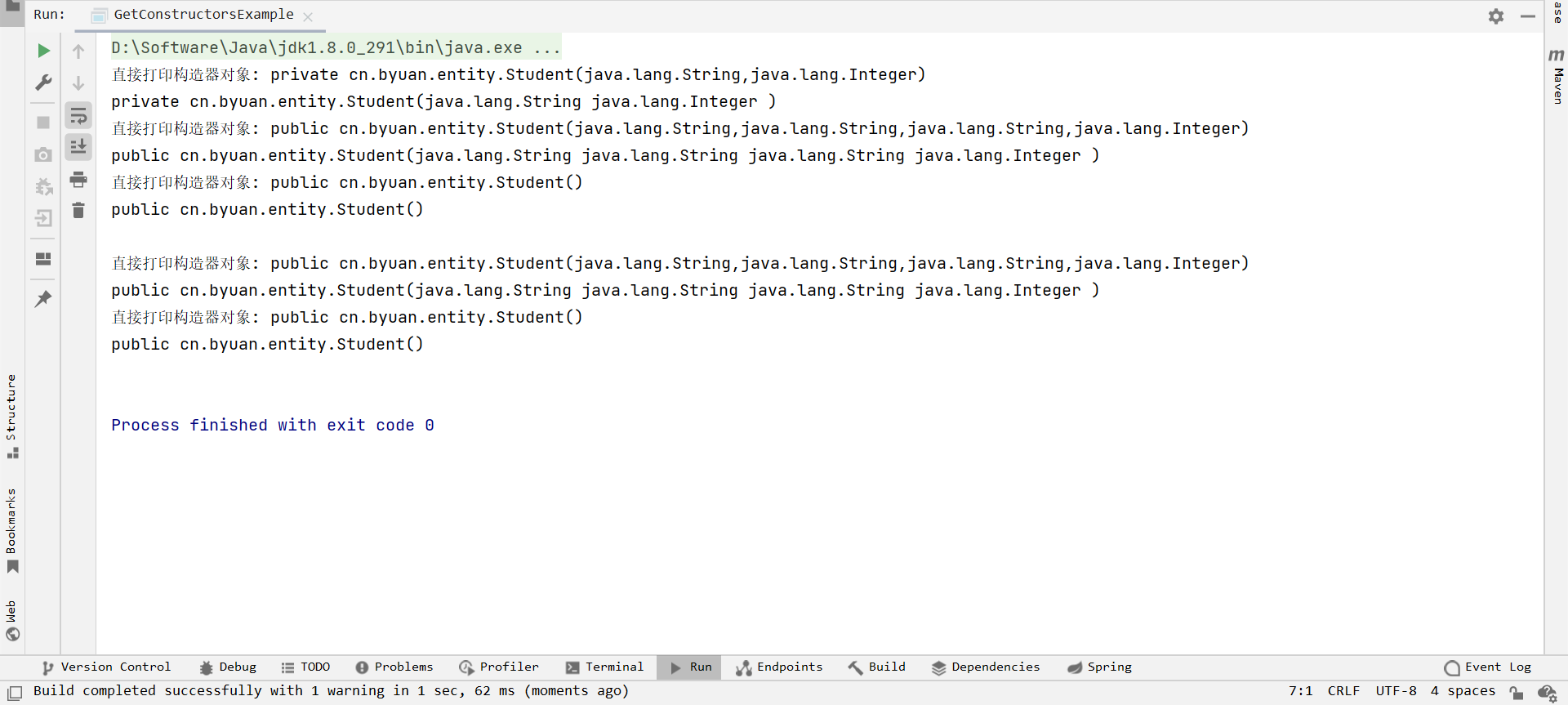
Task: Open the Bookmarks side tool window
Action: [11, 532]
